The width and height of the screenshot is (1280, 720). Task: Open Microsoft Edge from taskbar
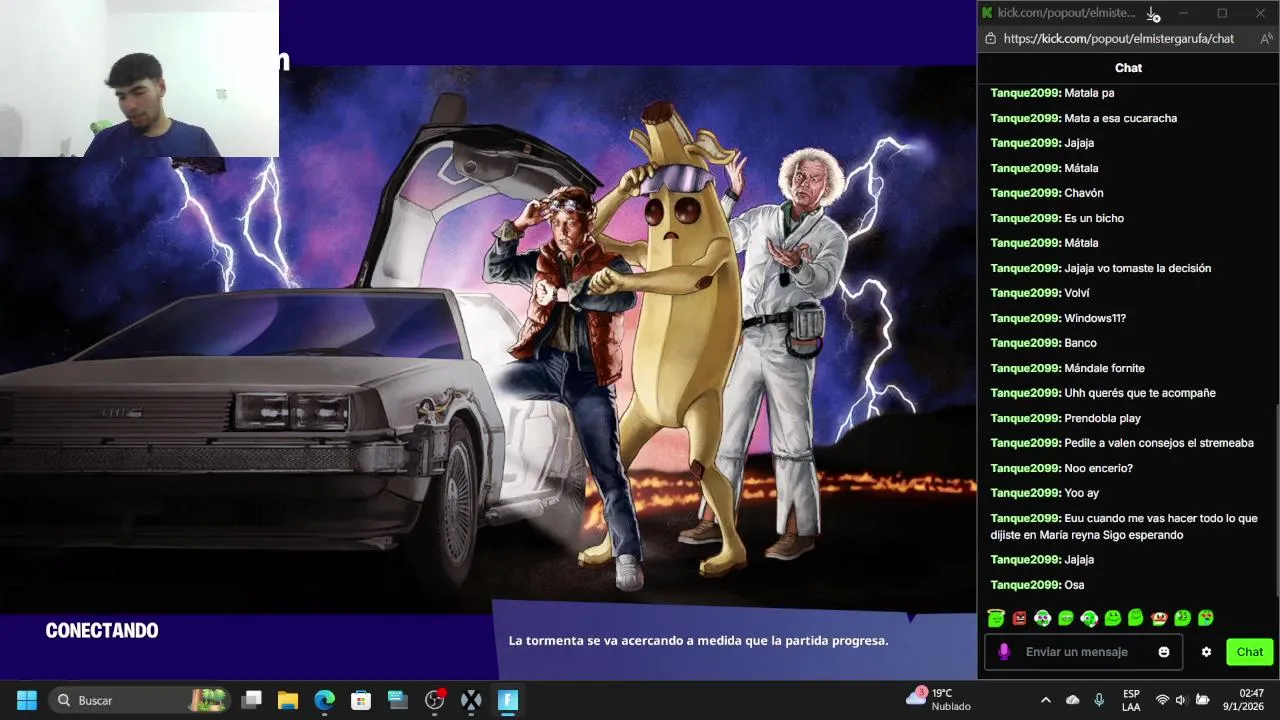click(x=325, y=700)
